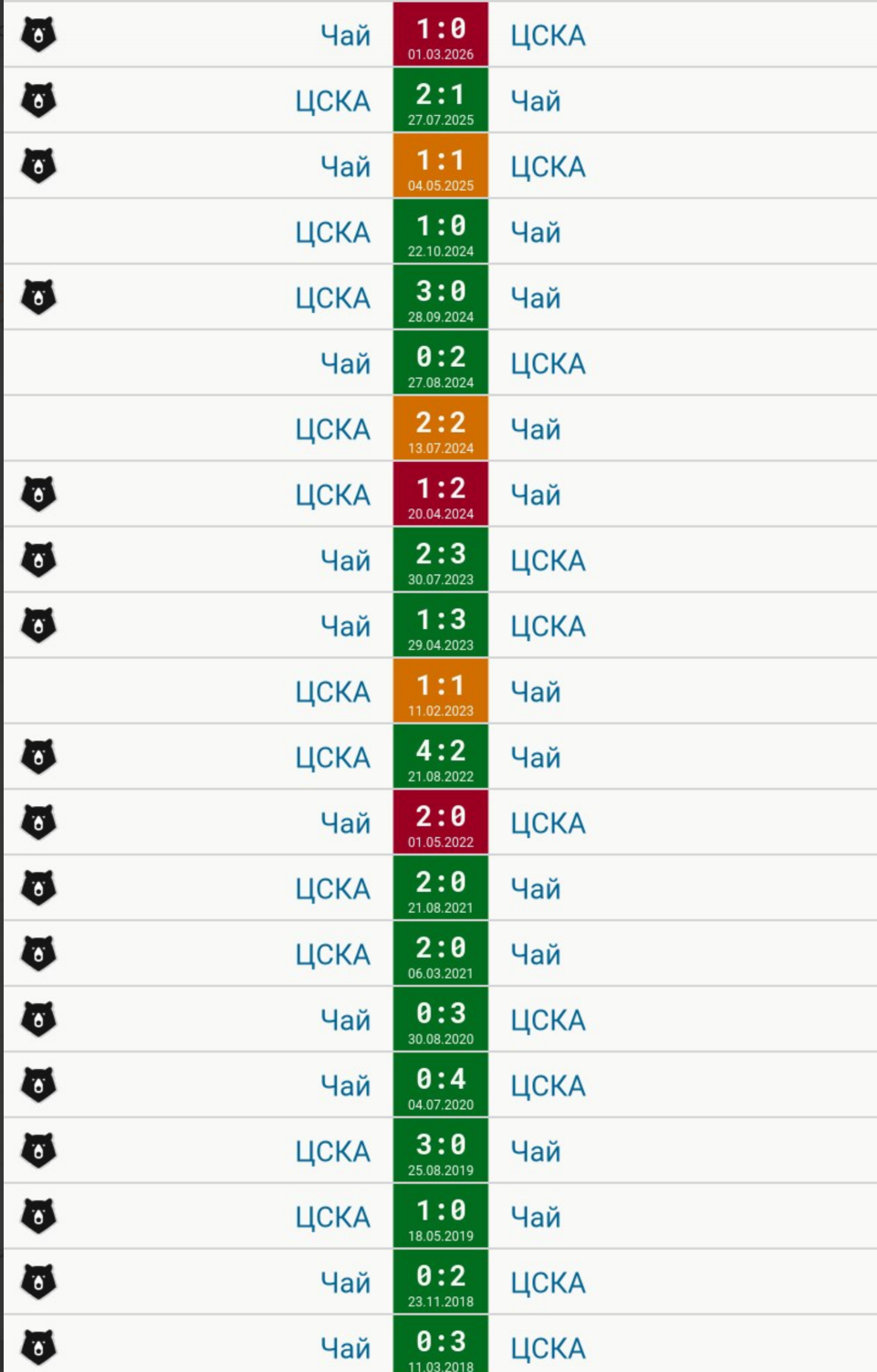Click the bear icon beside the 04.05.2025 draw
The height and width of the screenshot is (1372, 877).
click(38, 166)
